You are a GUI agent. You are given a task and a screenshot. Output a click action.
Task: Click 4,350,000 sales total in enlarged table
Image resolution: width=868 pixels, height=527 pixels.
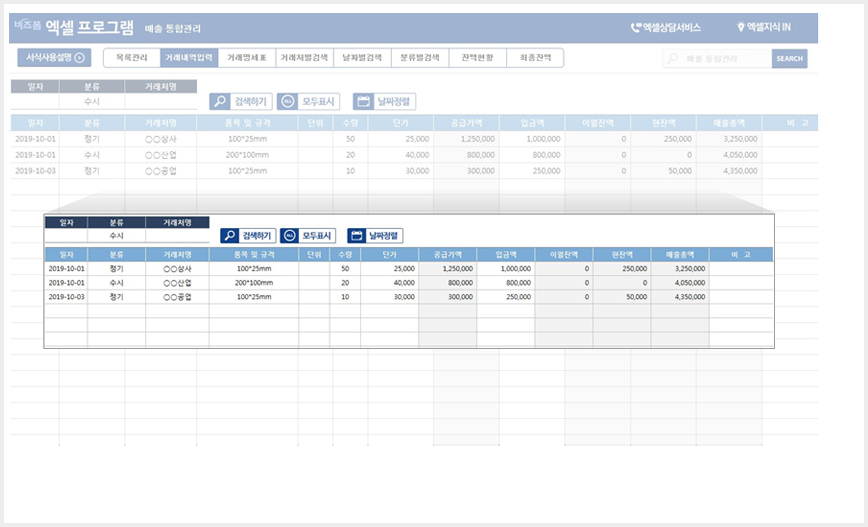click(680, 297)
